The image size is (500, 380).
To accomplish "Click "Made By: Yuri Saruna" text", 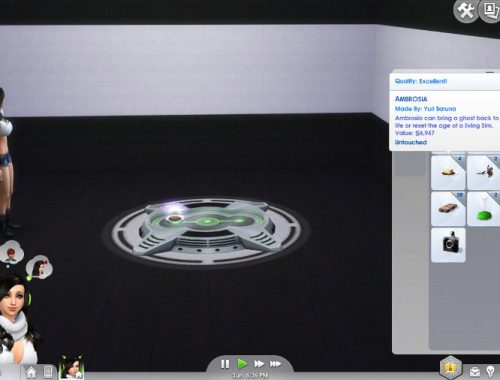I will click(x=425, y=109).
